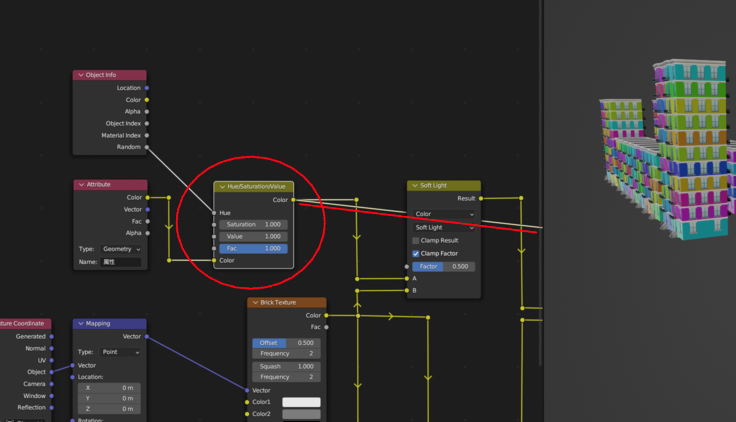
Task: Adjust the Saturation slider in Hue/Saturation/Value
Action: point(253,225)
